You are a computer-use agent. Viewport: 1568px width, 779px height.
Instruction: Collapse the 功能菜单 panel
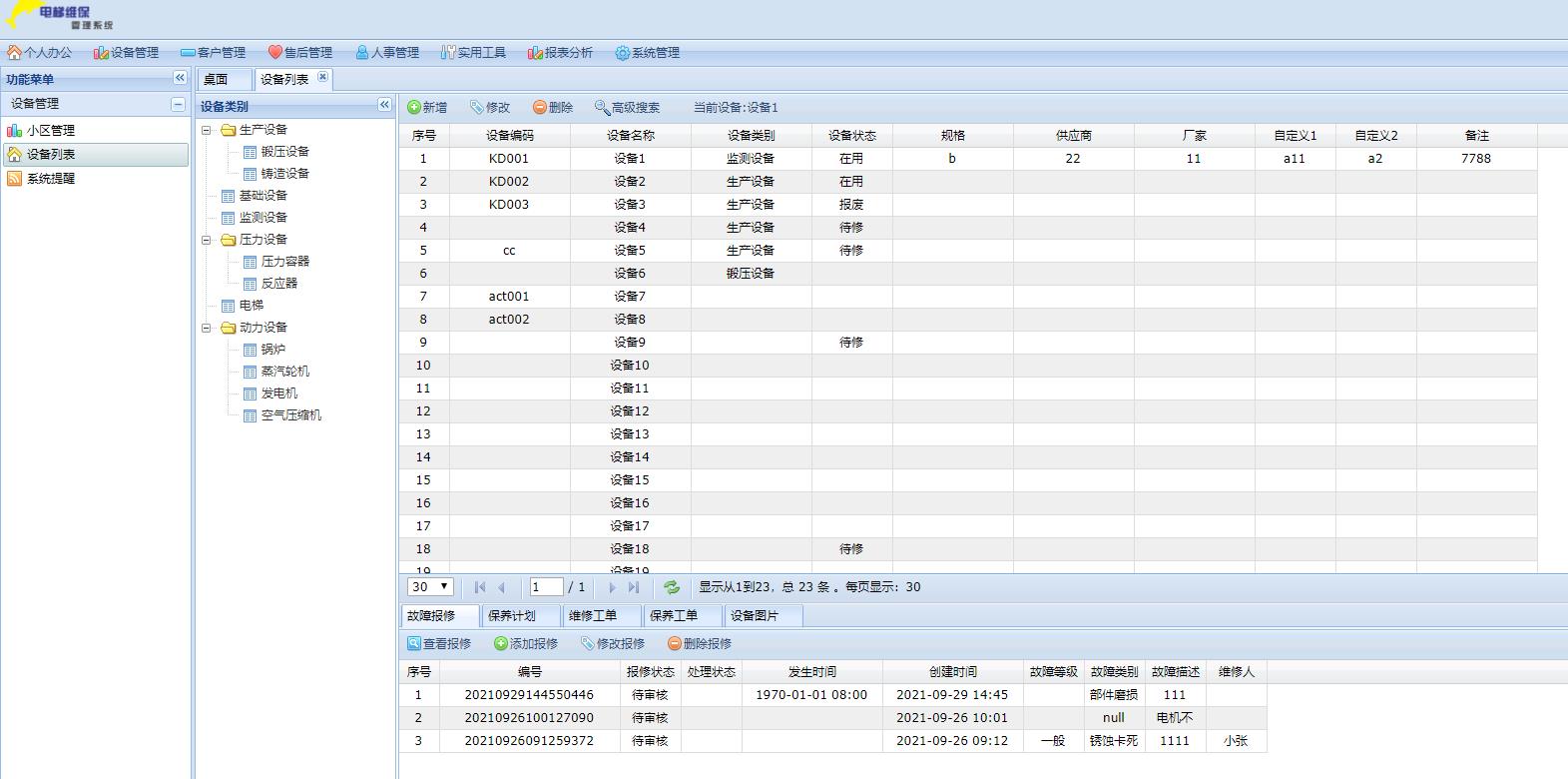(180, 78)
